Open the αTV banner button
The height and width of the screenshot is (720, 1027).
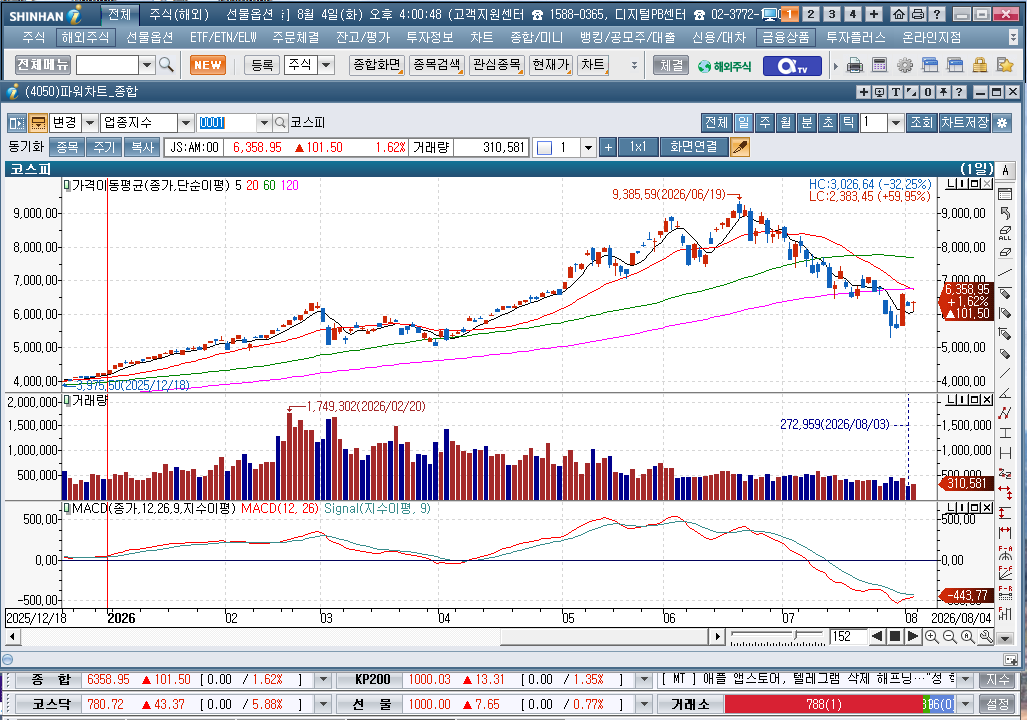tap(792, 66)
